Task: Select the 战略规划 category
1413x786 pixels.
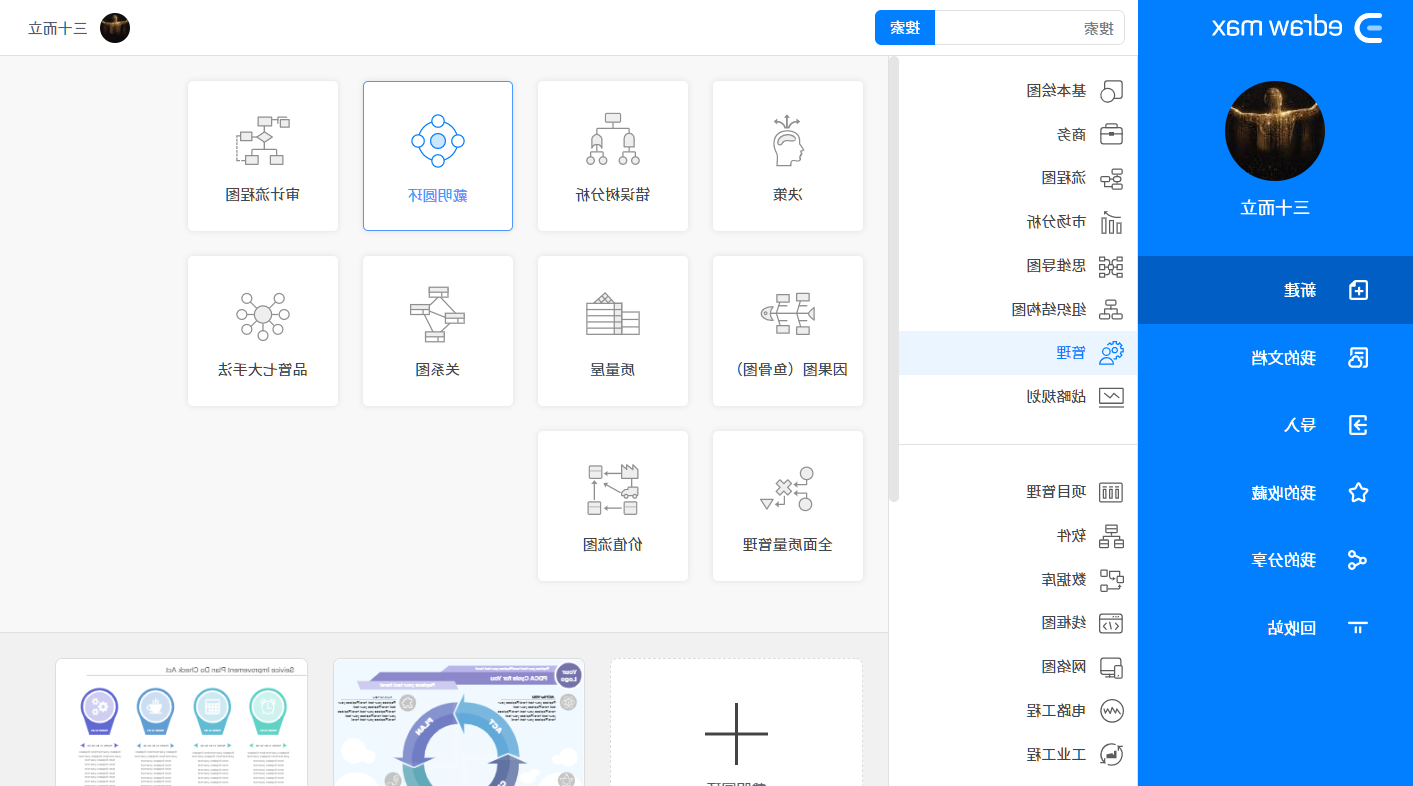Action: click(x=1018, y=396)
